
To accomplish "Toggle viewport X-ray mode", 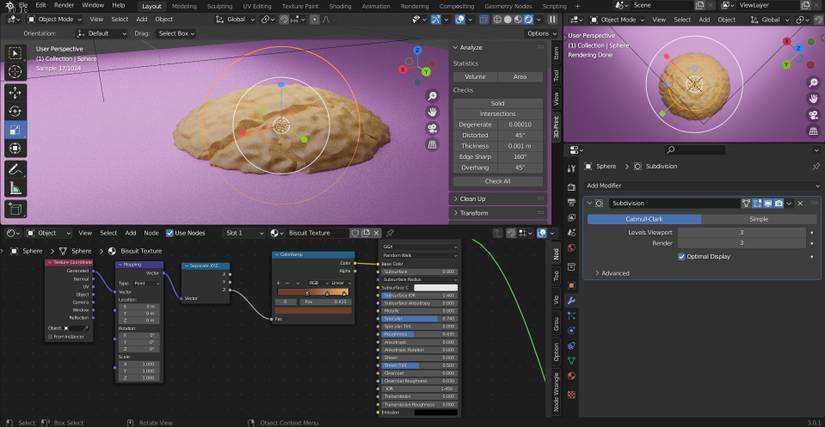I will coord(485,19).
